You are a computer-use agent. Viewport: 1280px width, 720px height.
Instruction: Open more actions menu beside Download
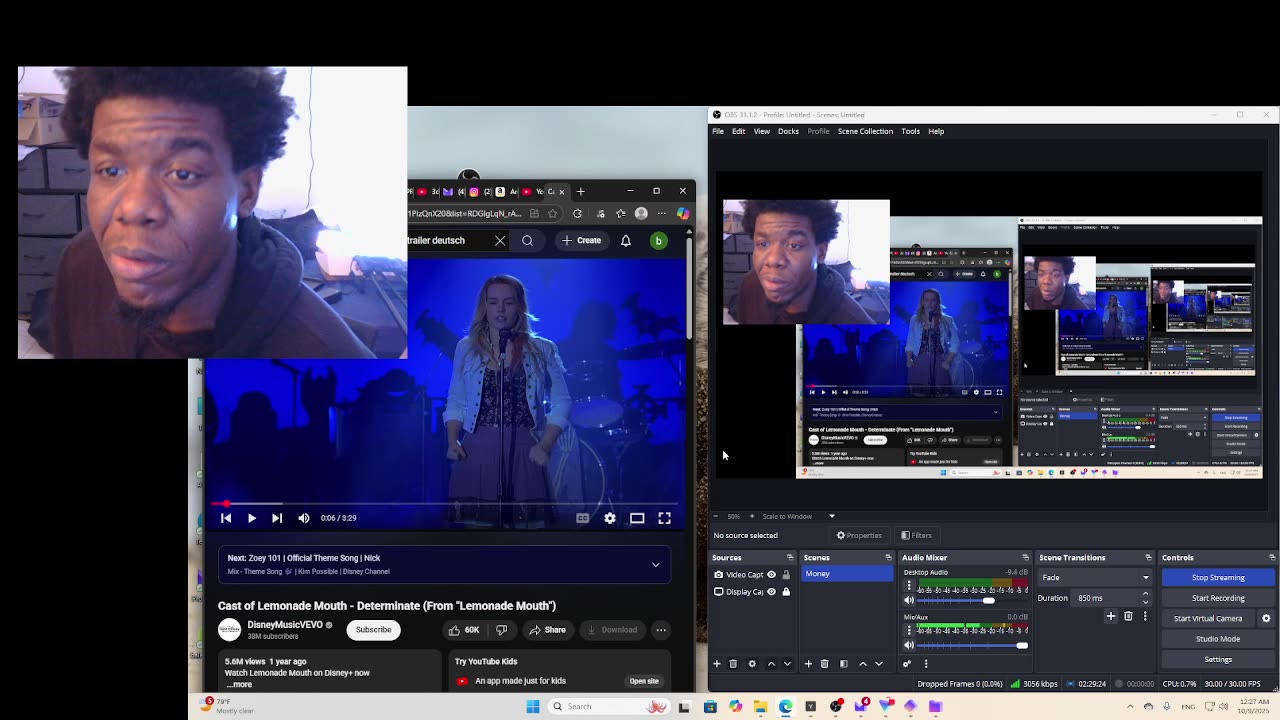tap(661, 630)
